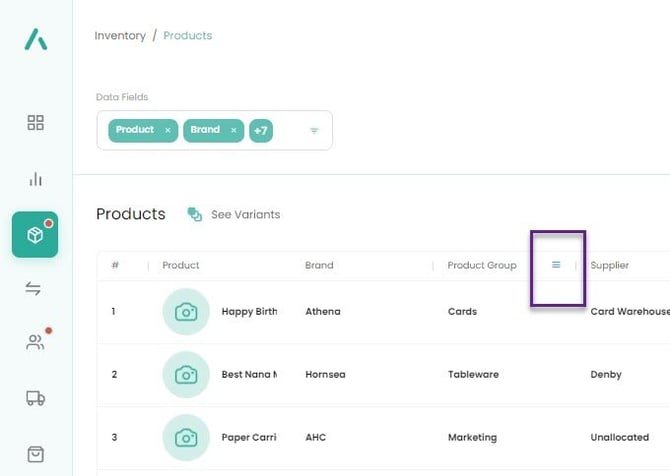Open the dashboard grid icon

point(36,123)
